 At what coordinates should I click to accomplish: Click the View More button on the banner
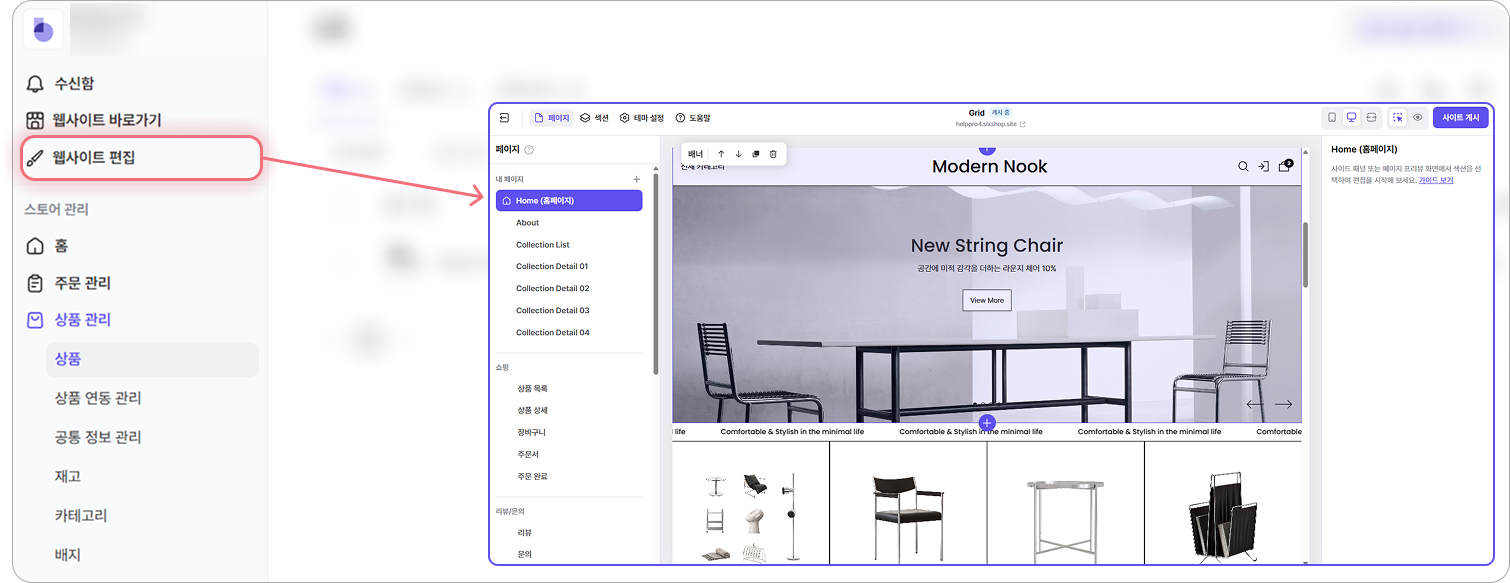(x=987, y=300)
